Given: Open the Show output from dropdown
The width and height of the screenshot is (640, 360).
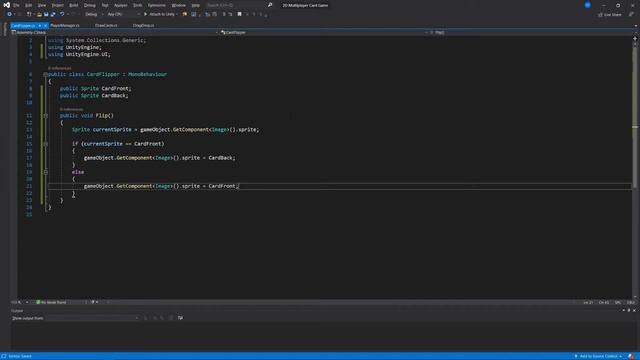Looking at the screenshot, I should 92,318.
